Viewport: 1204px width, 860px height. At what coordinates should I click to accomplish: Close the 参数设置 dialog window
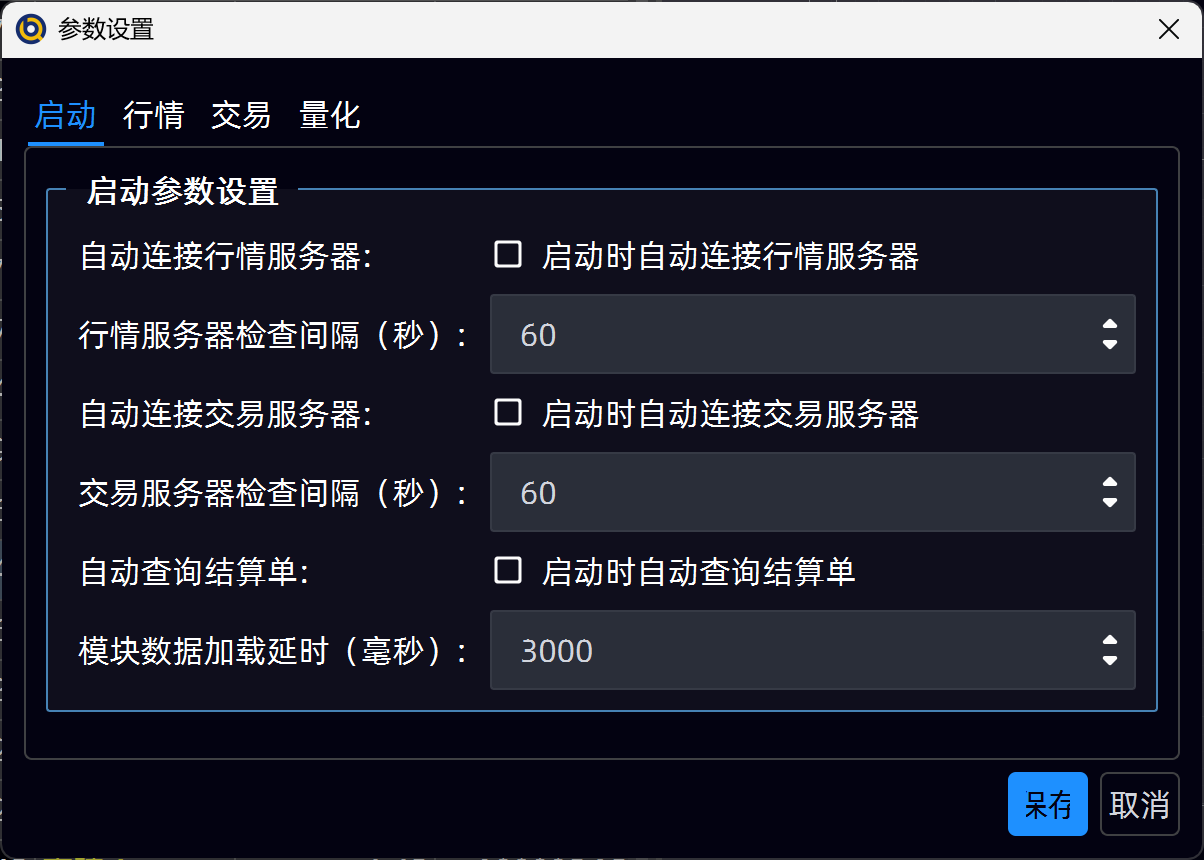1168,30
